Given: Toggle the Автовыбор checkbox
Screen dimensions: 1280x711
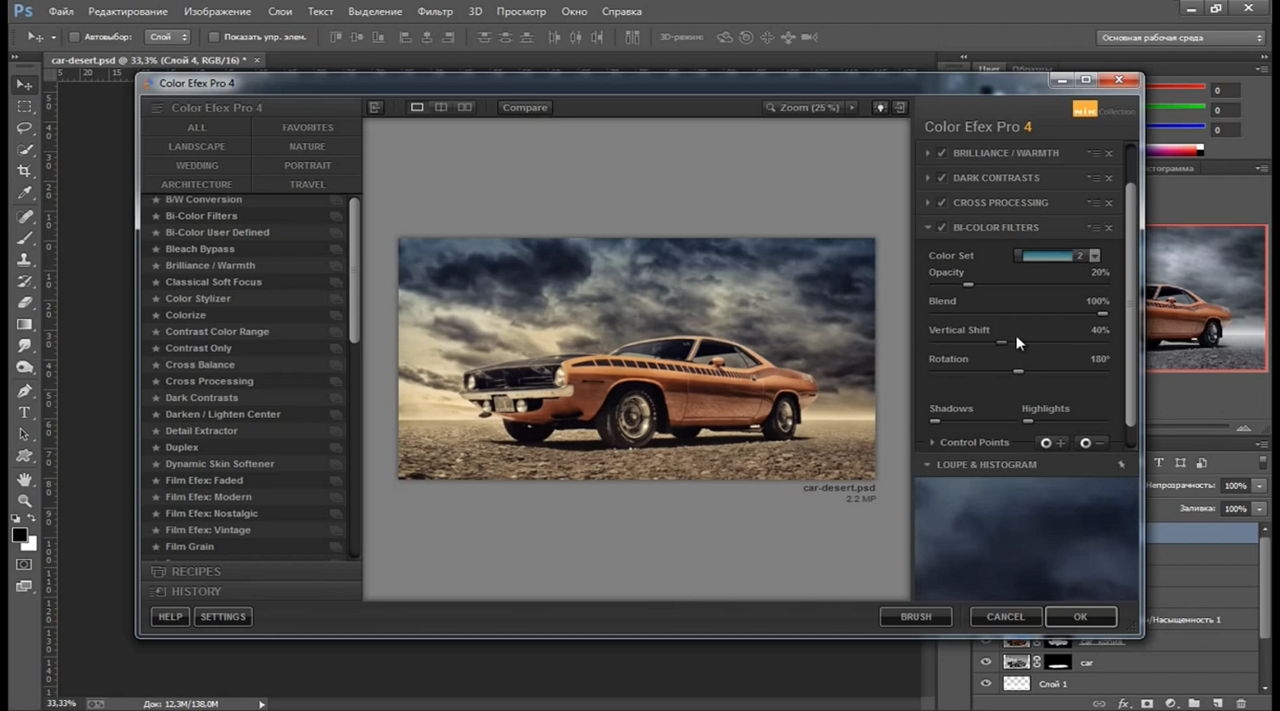Looking at the screenshot, I should pyautogui.click(x=74, y=37).
